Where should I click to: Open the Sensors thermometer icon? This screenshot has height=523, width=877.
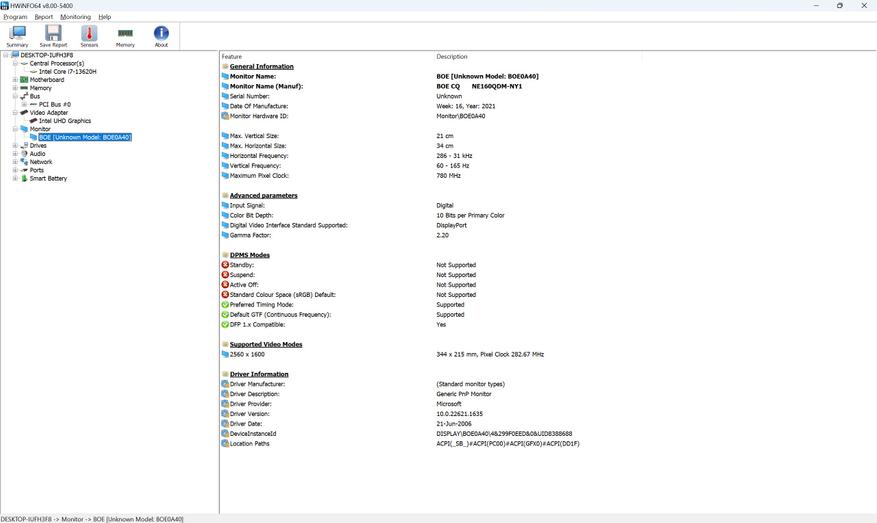click(89, 36)
